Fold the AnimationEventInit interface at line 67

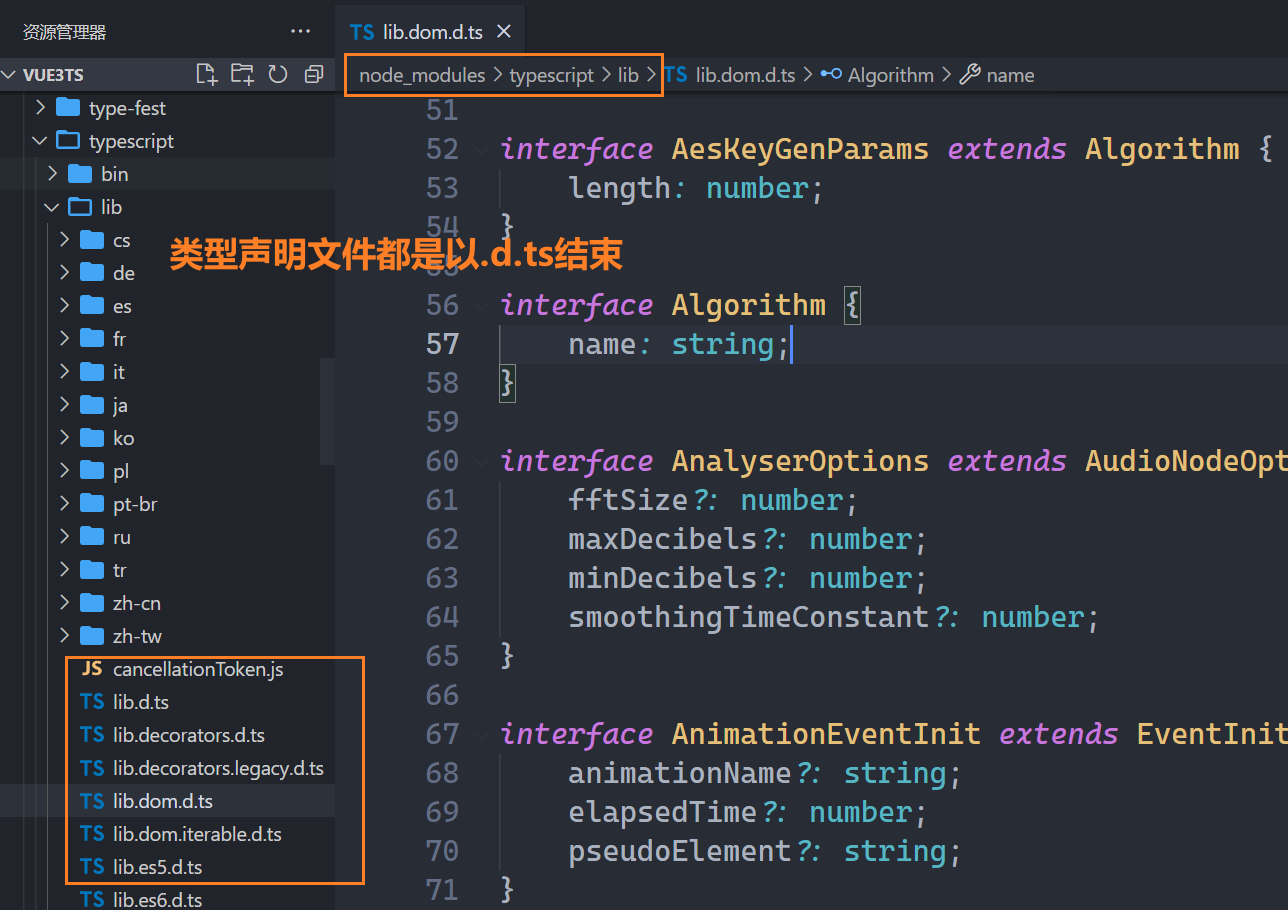pos(483,735)
